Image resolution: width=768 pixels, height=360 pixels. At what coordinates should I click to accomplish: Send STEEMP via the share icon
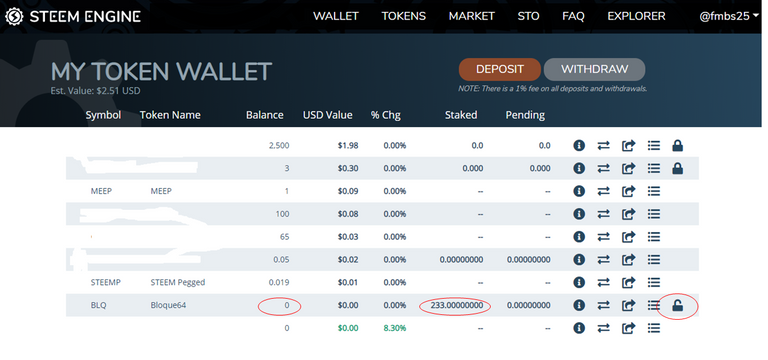(x=628, y=283)
